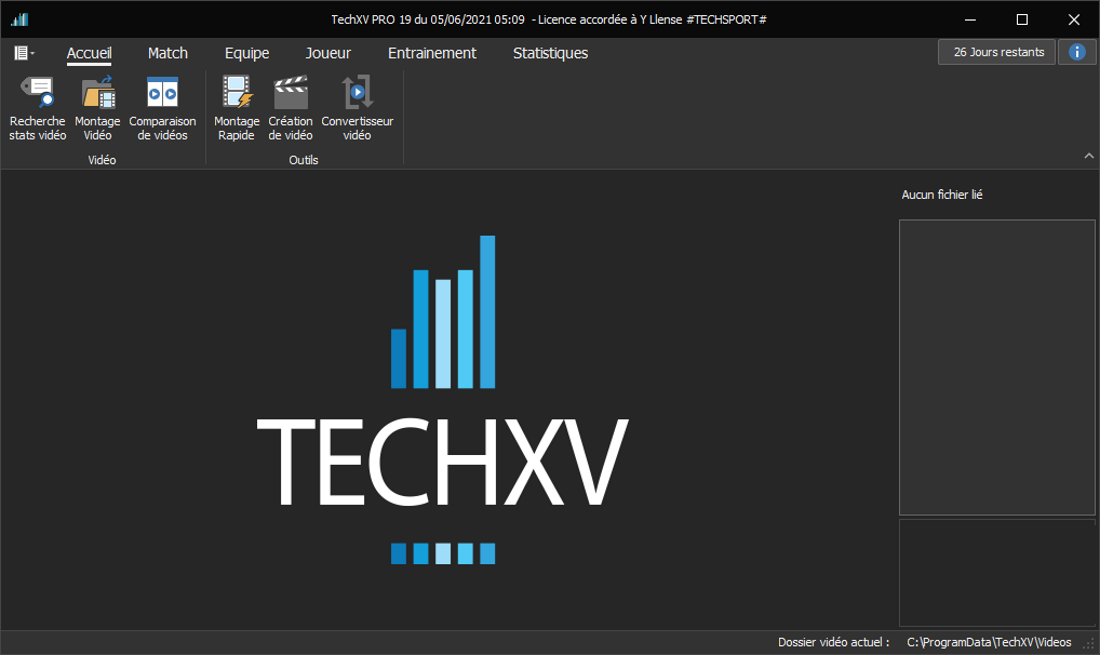Screen dimensions: 1100x655
Task: Switch to the Match tab
Action: [x=168, y=53]
